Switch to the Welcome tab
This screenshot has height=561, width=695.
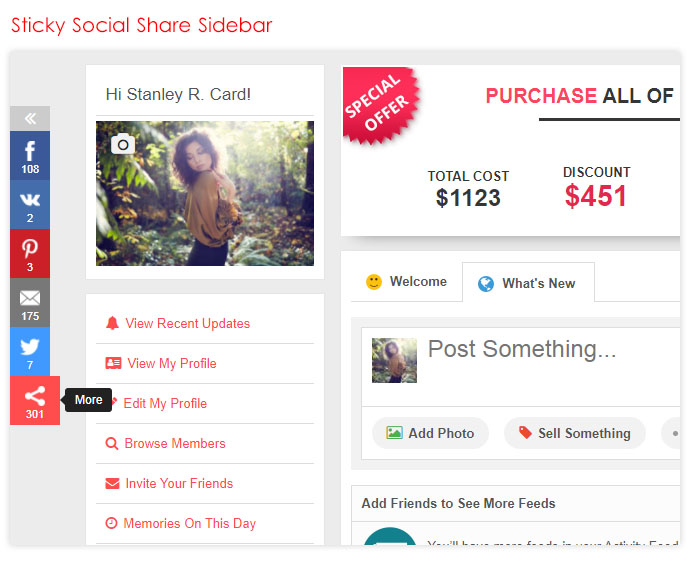406,282
